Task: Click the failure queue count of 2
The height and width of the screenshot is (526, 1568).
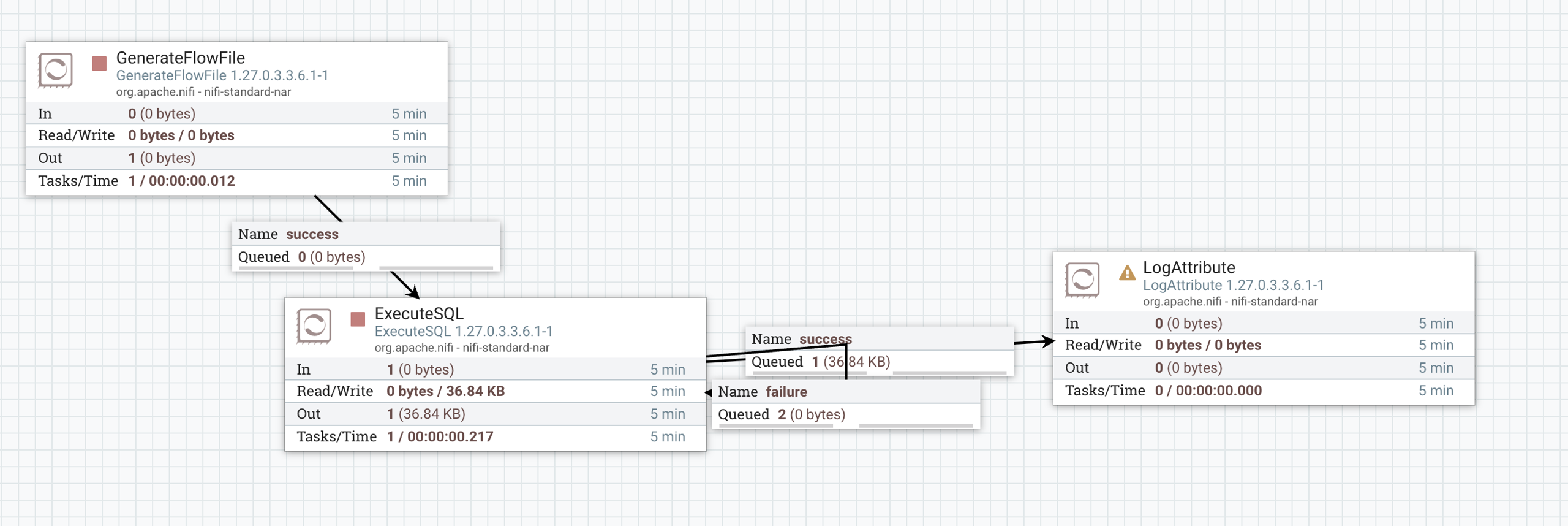Action: (x=782, y=414)
